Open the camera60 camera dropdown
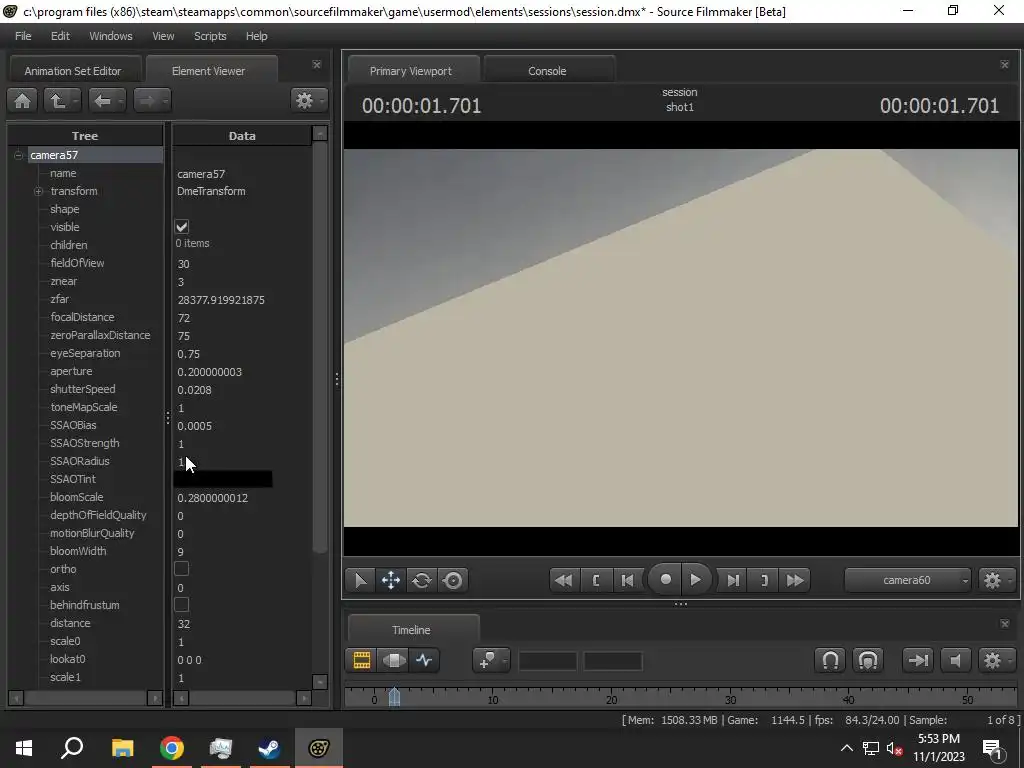1024x768 pixels. (x=908, y=580)
